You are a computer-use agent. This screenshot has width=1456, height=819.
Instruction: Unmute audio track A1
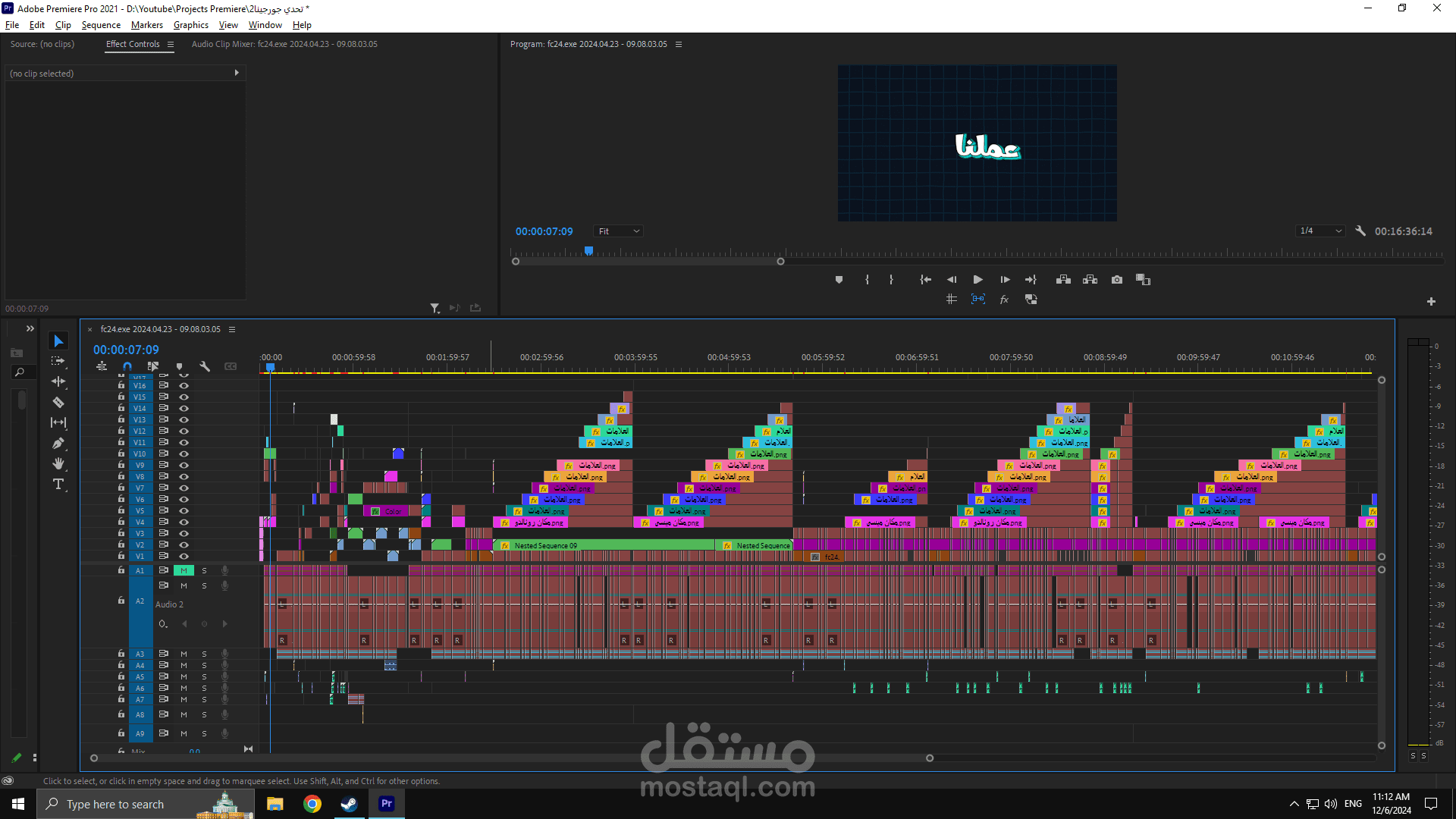pos(184,571)
